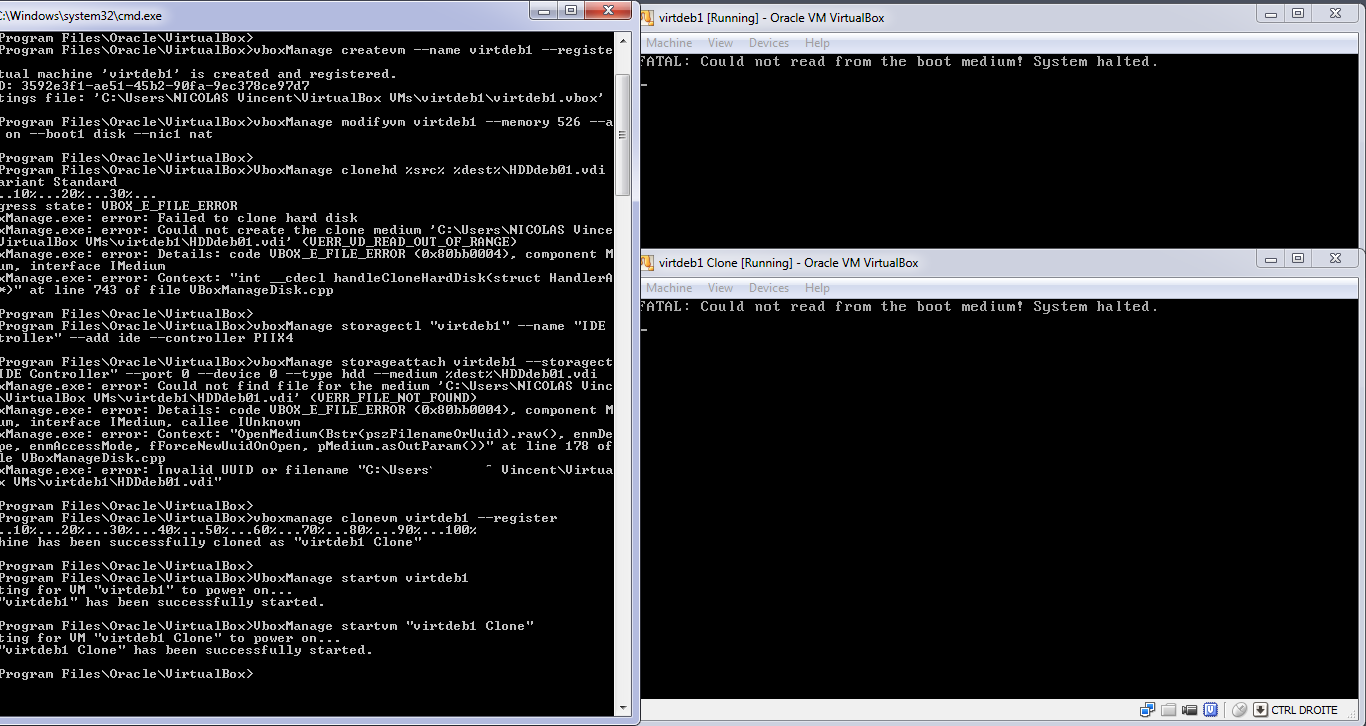The image size is (1366, 726).
Task: Click the CTRL DROITE host key label
Action: (1304, 710)
